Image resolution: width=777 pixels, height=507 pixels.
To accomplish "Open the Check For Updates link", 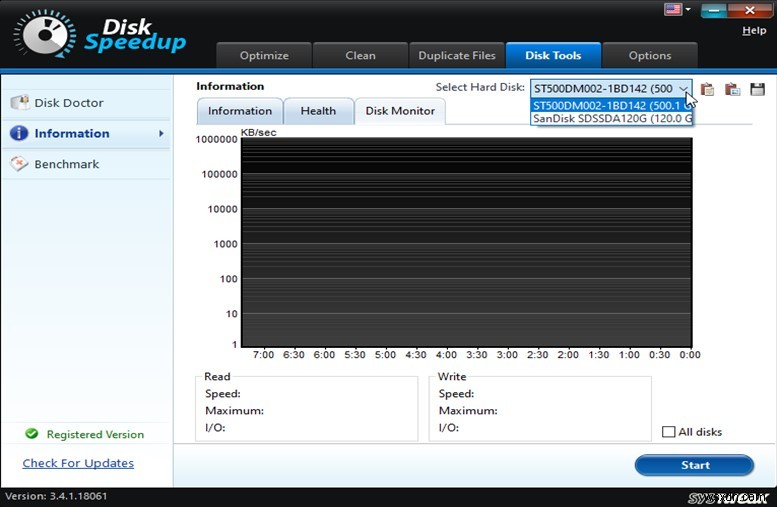I will [x=78, y=463].
